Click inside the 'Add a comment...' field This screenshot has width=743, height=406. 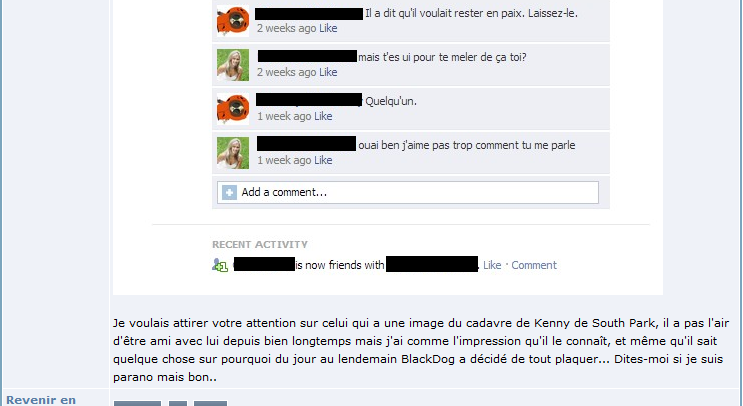(x=408, y=192)
